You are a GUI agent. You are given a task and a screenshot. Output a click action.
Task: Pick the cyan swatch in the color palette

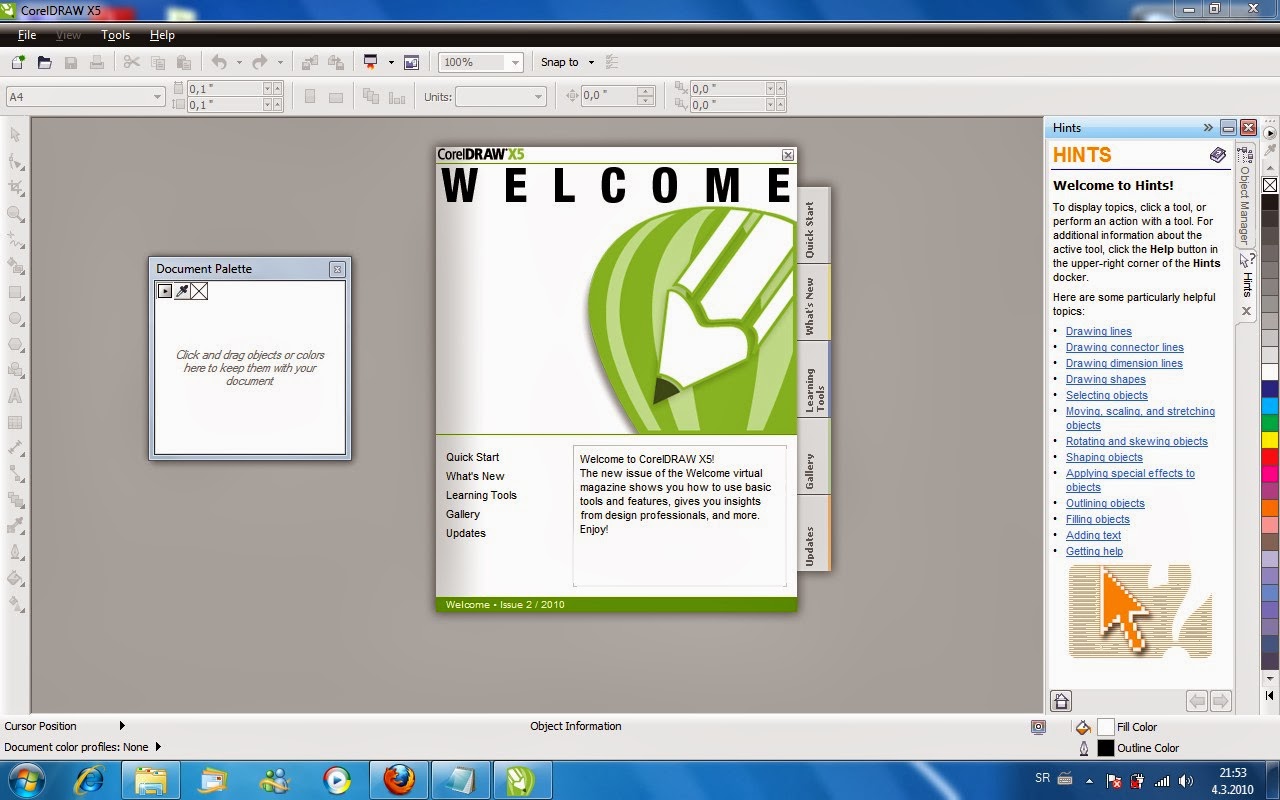point(1270,406)
